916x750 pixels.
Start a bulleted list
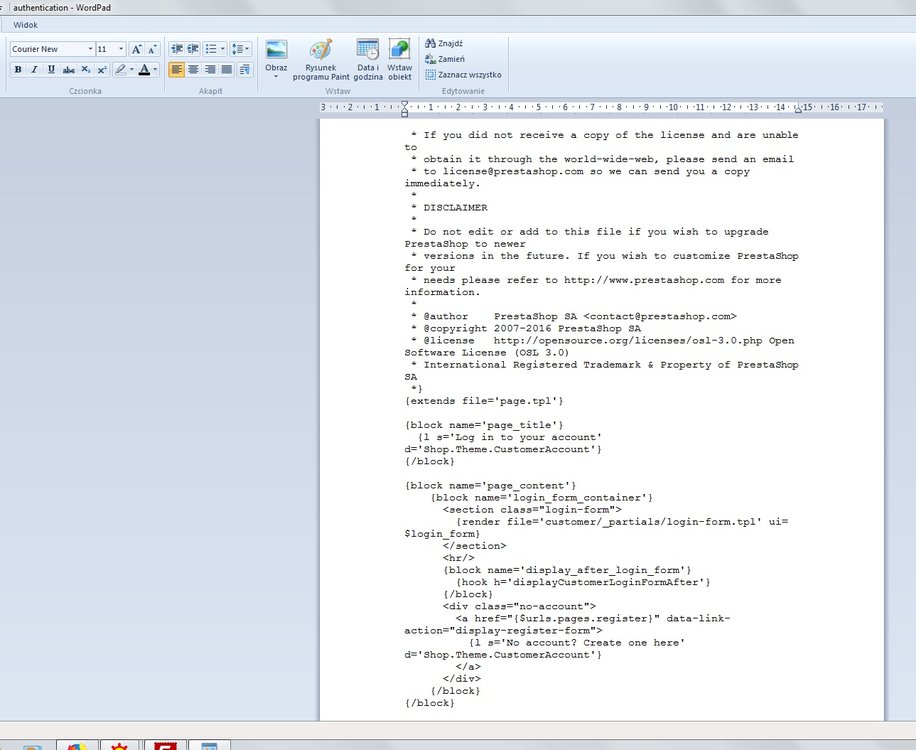point(211,48)
